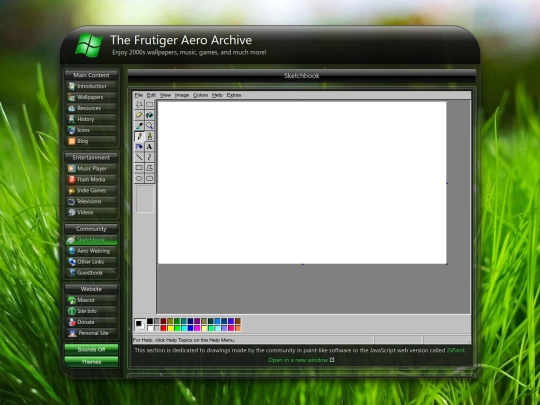The image size is (540, 405).
Task: Choose the Ellipse shape tool
Action: (x=139, y=178)
